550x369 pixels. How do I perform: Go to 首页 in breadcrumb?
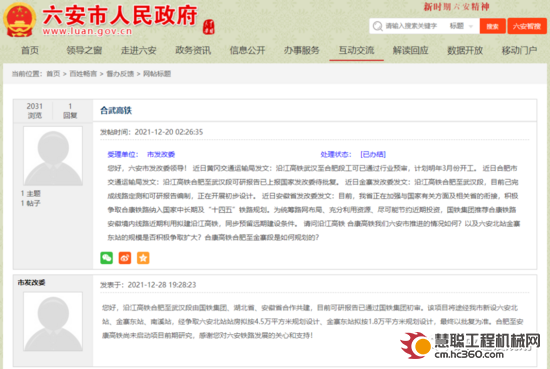(x=53, y=74)
